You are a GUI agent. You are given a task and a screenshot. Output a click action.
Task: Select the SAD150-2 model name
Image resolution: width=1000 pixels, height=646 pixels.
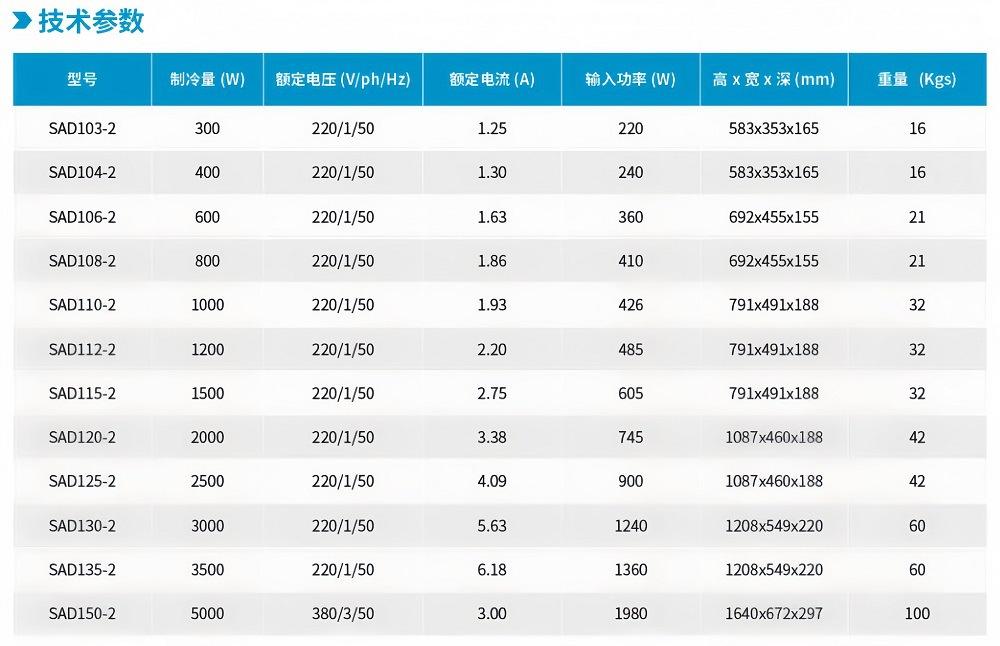tap(82, 613)
